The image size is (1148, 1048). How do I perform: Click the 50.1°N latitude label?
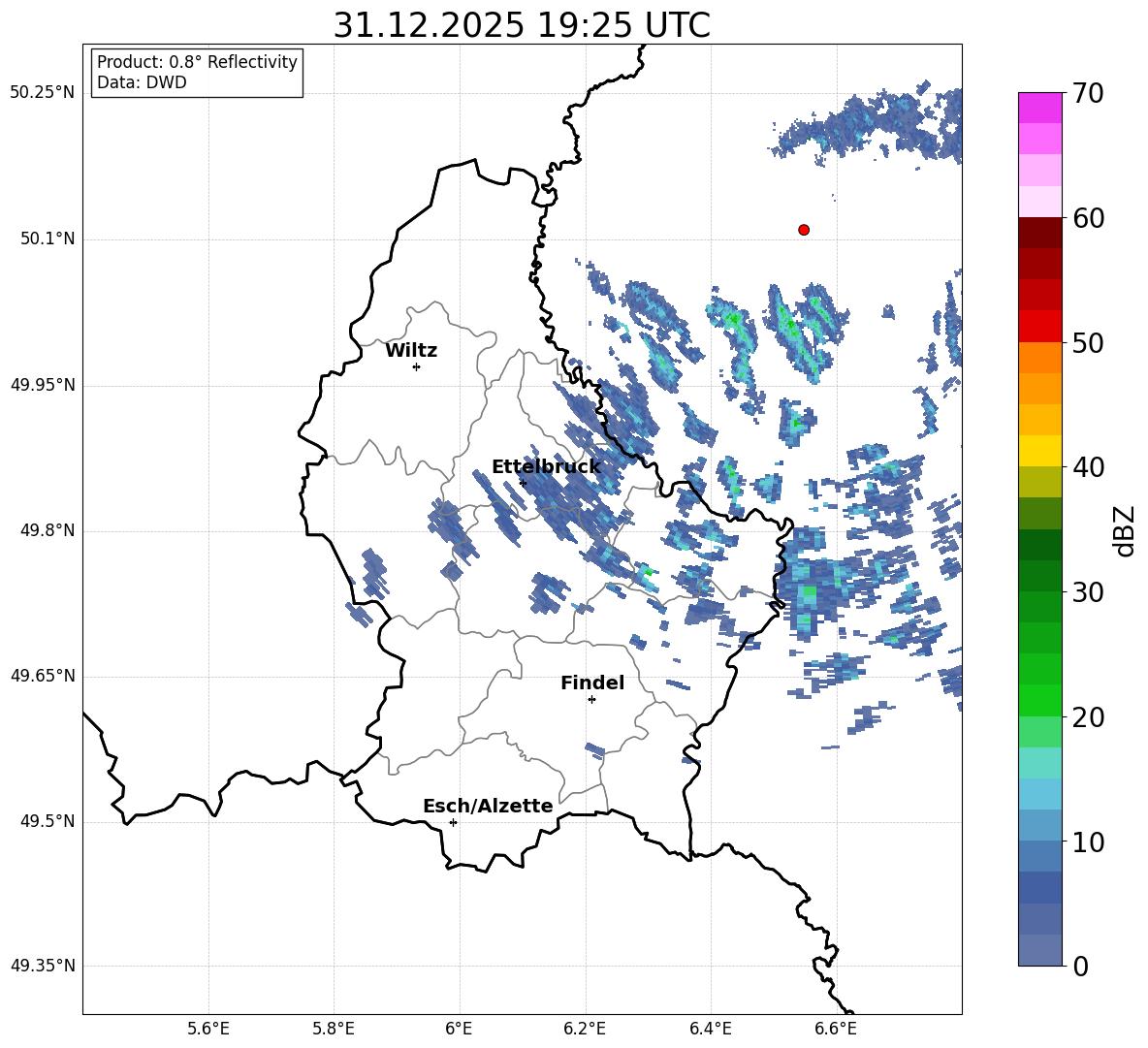point(47,239)
